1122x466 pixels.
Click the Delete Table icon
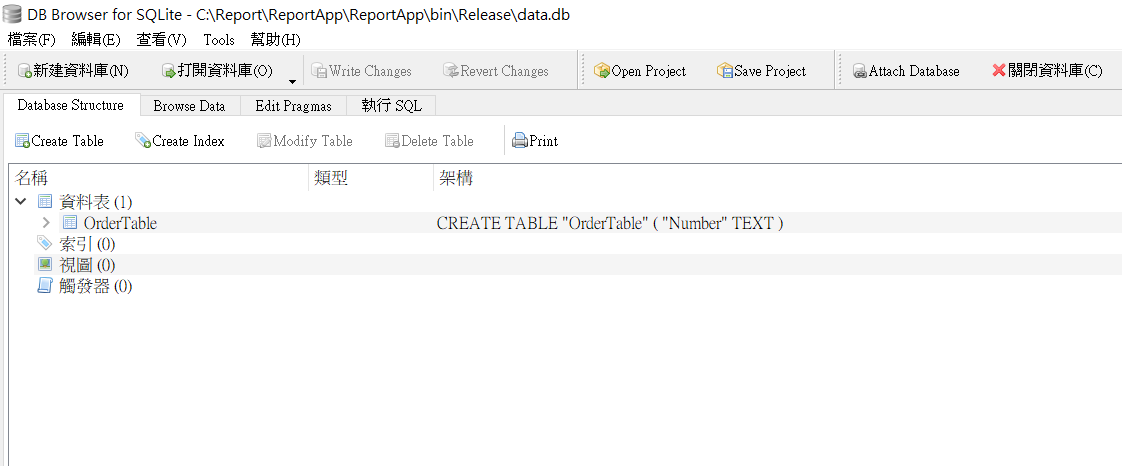[392, 141]
